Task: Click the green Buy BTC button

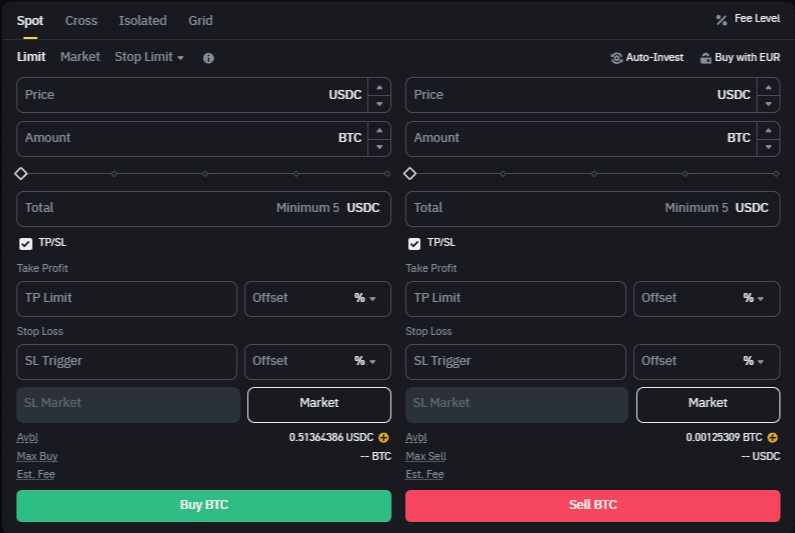Action: (x=204, y=505)
